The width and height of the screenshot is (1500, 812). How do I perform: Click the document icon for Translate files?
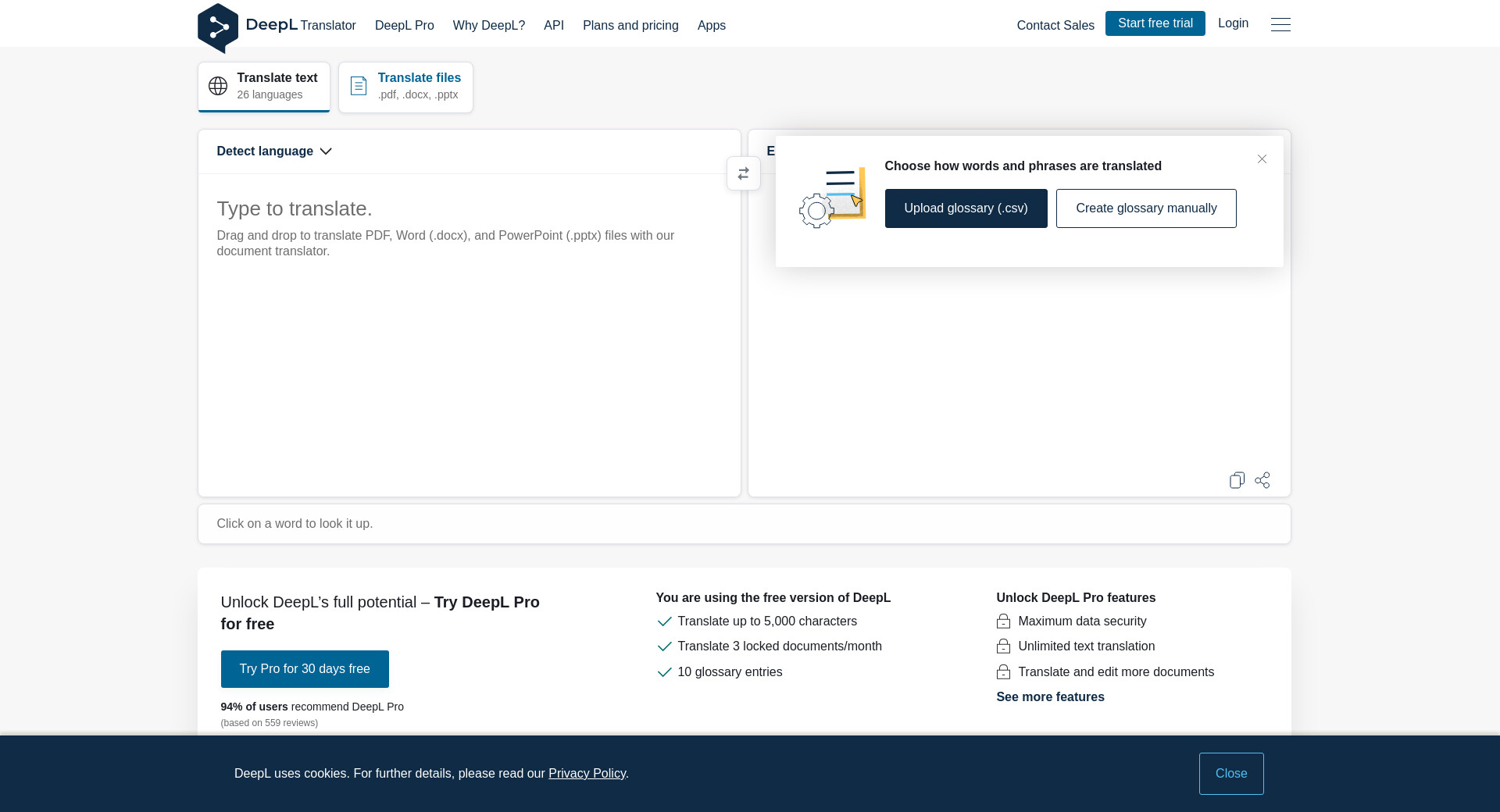pos(359,87)
